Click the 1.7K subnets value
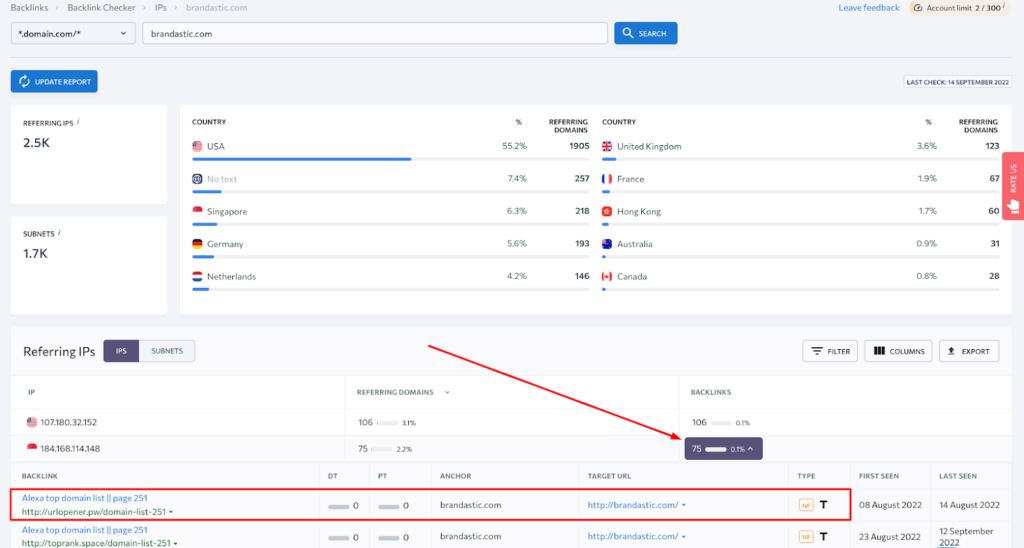Screen dimensions: 1024x548 [x=35, y=254]
